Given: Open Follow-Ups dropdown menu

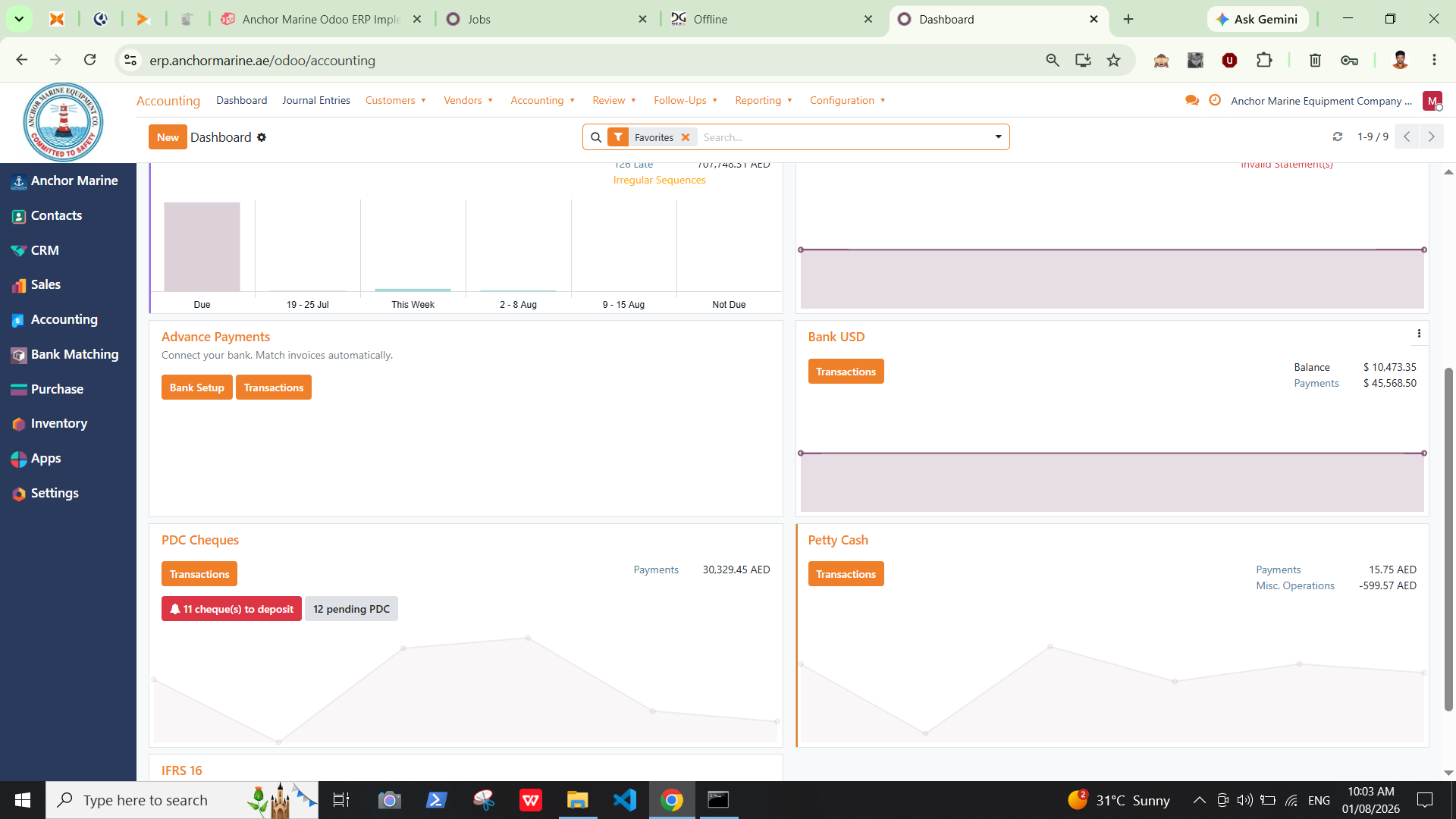Looking at the screenshot, I should pyautogui.click(x=686, y=100).
